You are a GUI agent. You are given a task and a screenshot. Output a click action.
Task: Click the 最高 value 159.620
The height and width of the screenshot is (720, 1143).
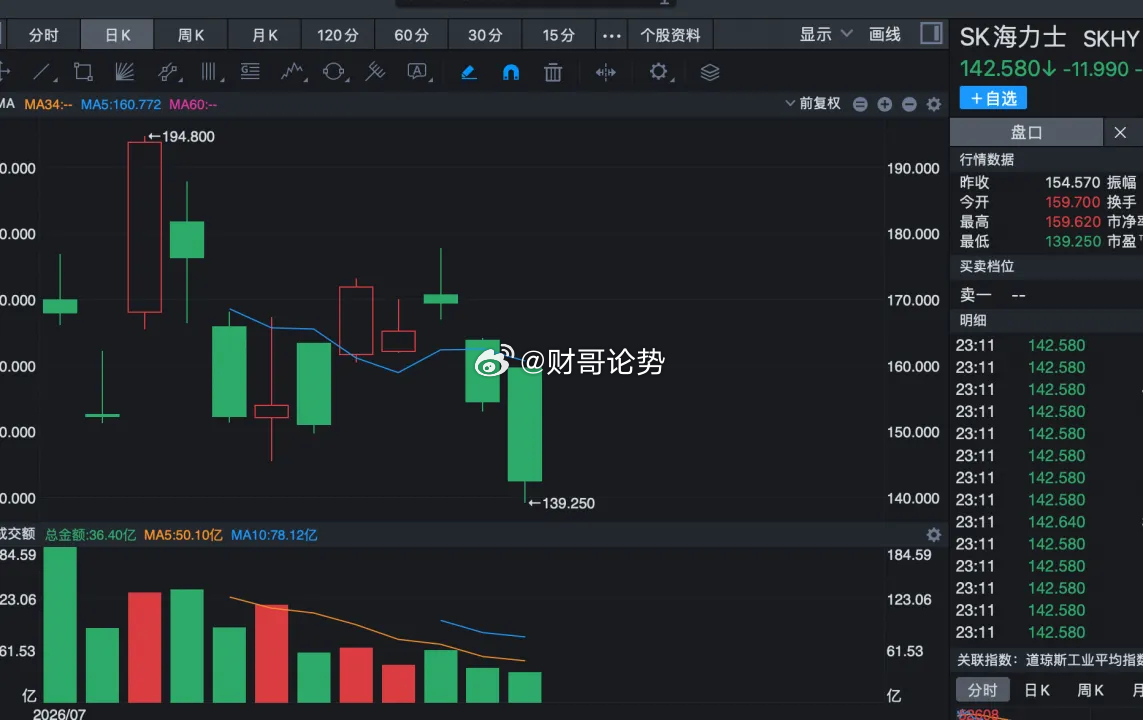pos(1072,222)
